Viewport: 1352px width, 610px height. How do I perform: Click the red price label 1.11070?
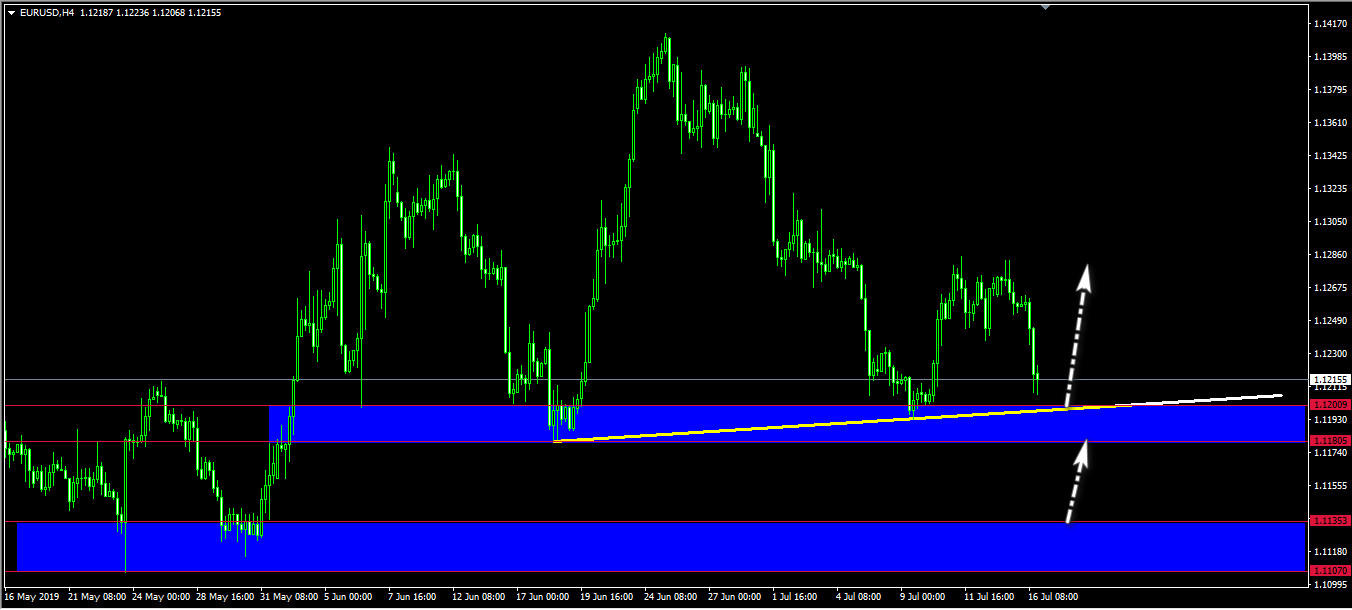pos(1331,570)
